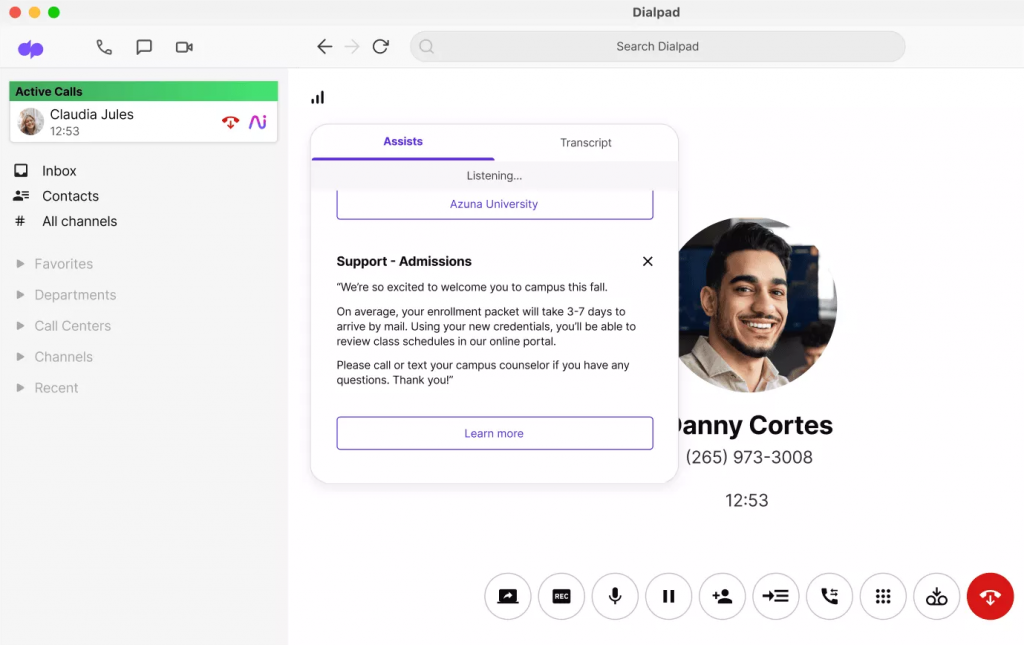Open the dial keypad

tap(883, 597)
